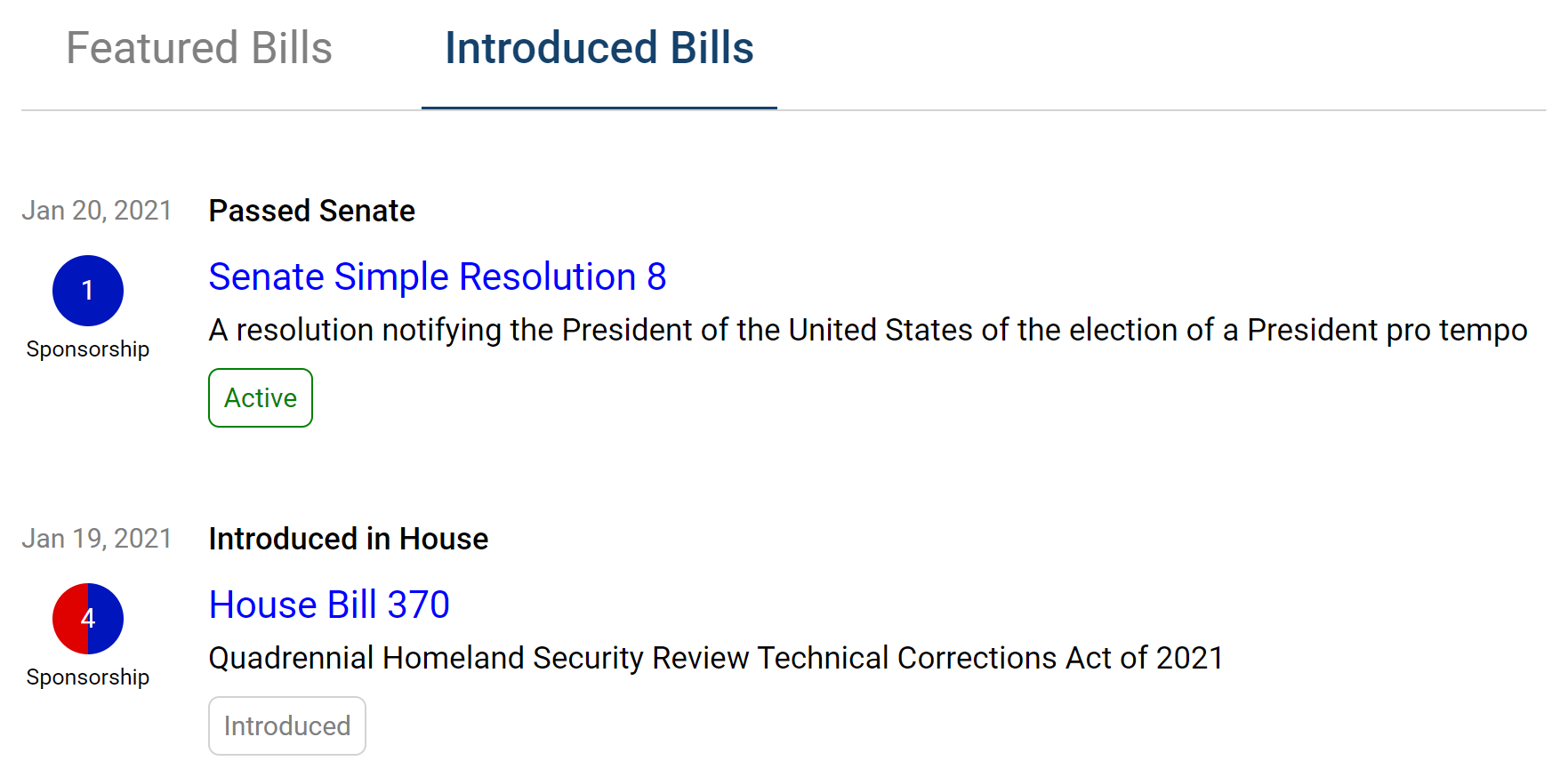This screenshot has height=777, width=1568.
Task: Click the underline beneath Introduced Bills tab
Action: pos(599,108)
